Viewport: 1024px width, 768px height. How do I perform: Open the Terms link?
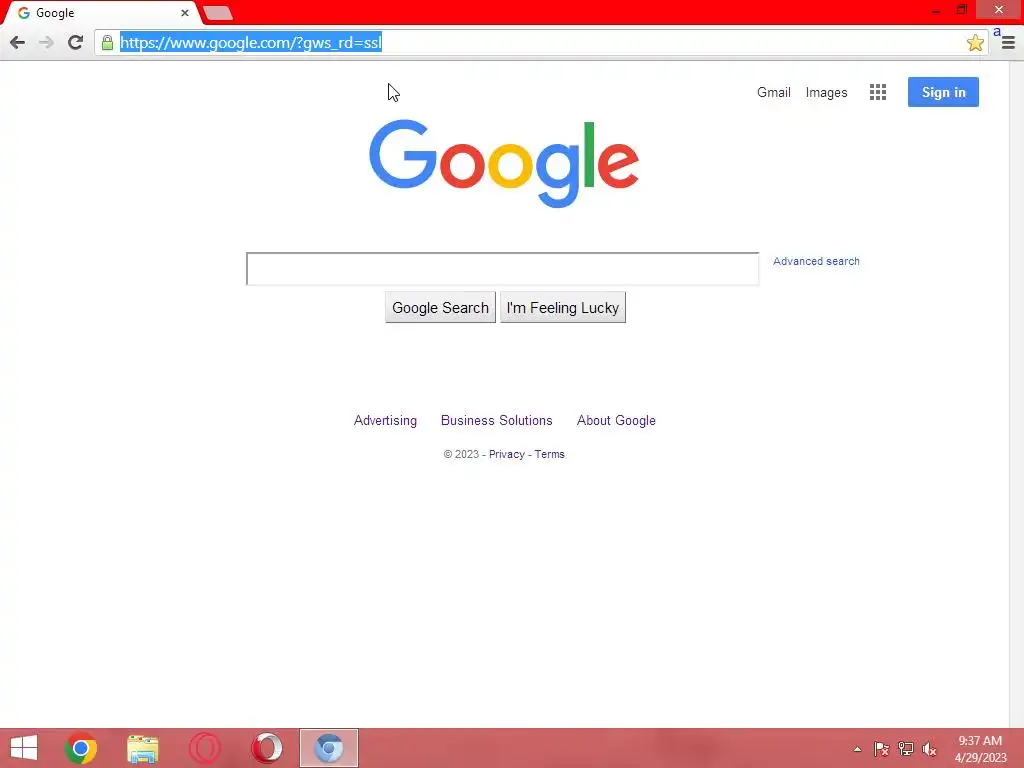click(x=549, y=455)
